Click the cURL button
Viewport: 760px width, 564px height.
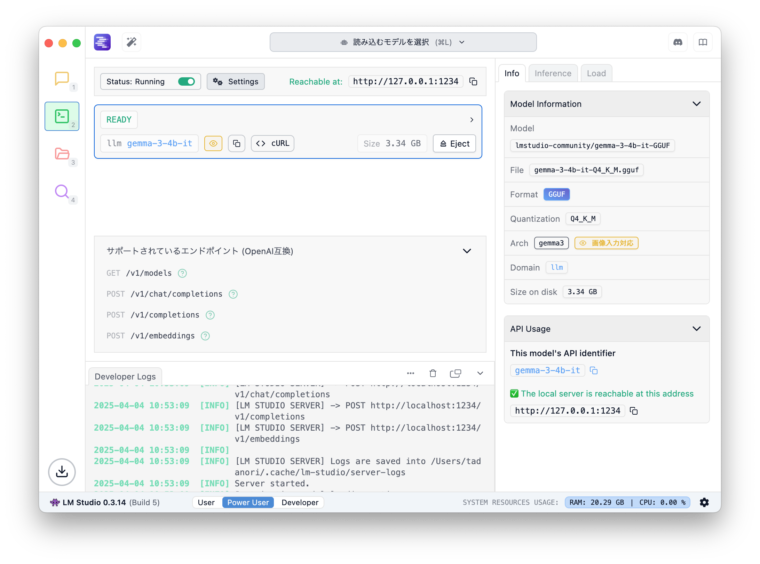point(273,143)
